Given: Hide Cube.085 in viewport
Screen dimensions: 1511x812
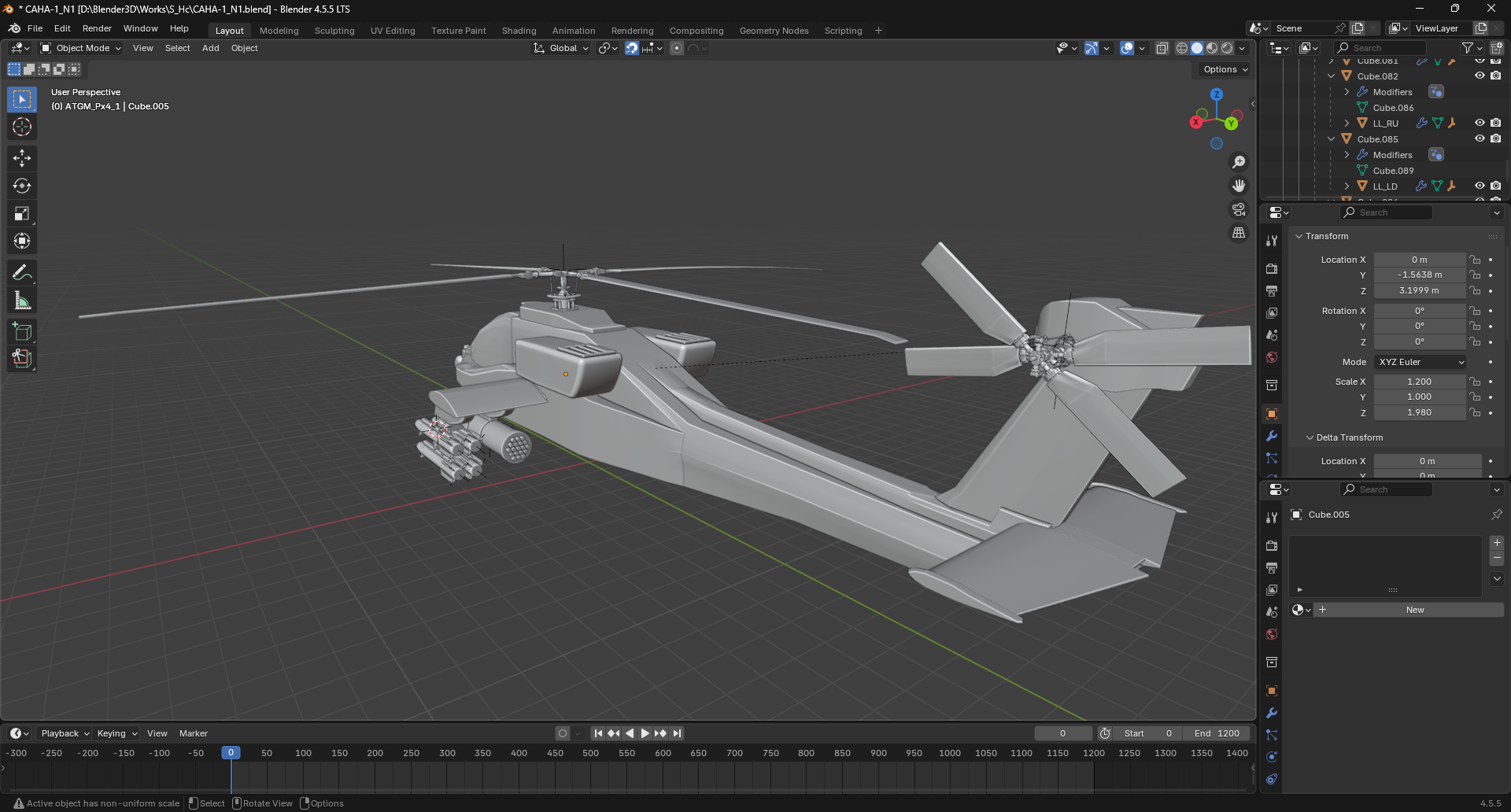Looking at the screenshot, I should (1480, 139).
